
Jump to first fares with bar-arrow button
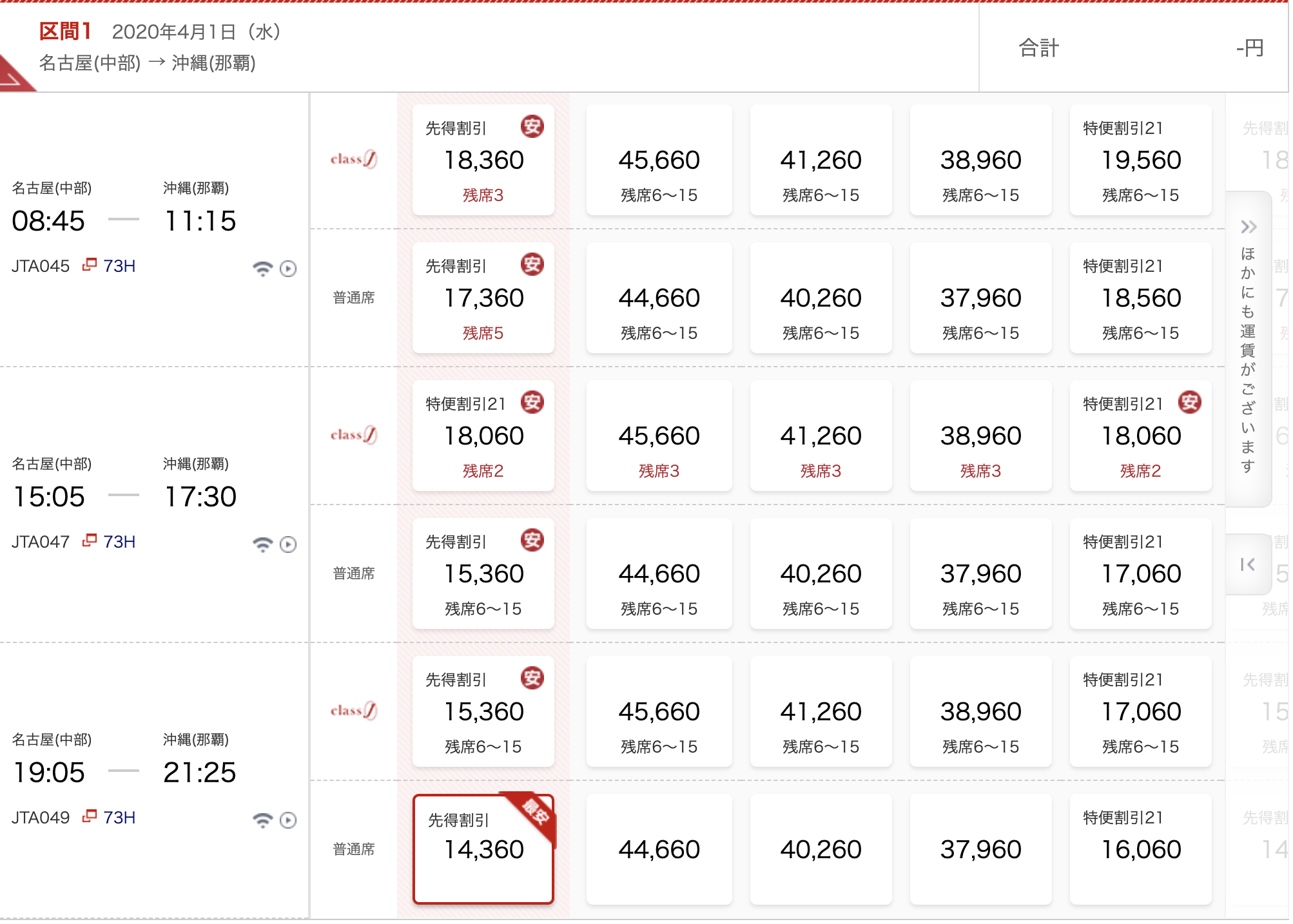pyautogui.click(x=1248, y=564)
